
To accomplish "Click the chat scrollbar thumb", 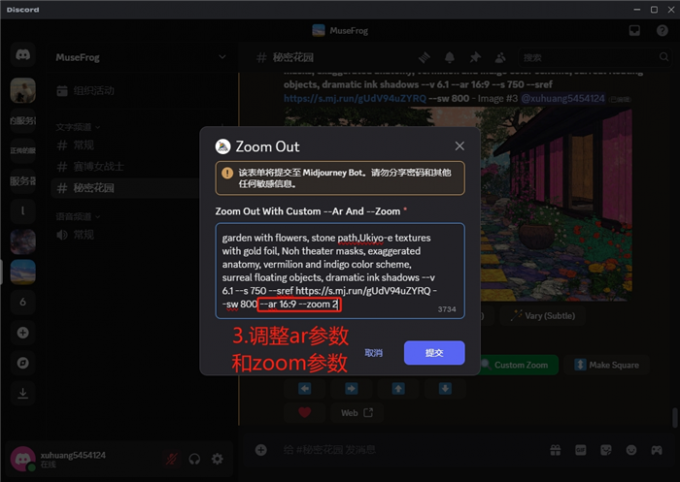I will [675, 418].
